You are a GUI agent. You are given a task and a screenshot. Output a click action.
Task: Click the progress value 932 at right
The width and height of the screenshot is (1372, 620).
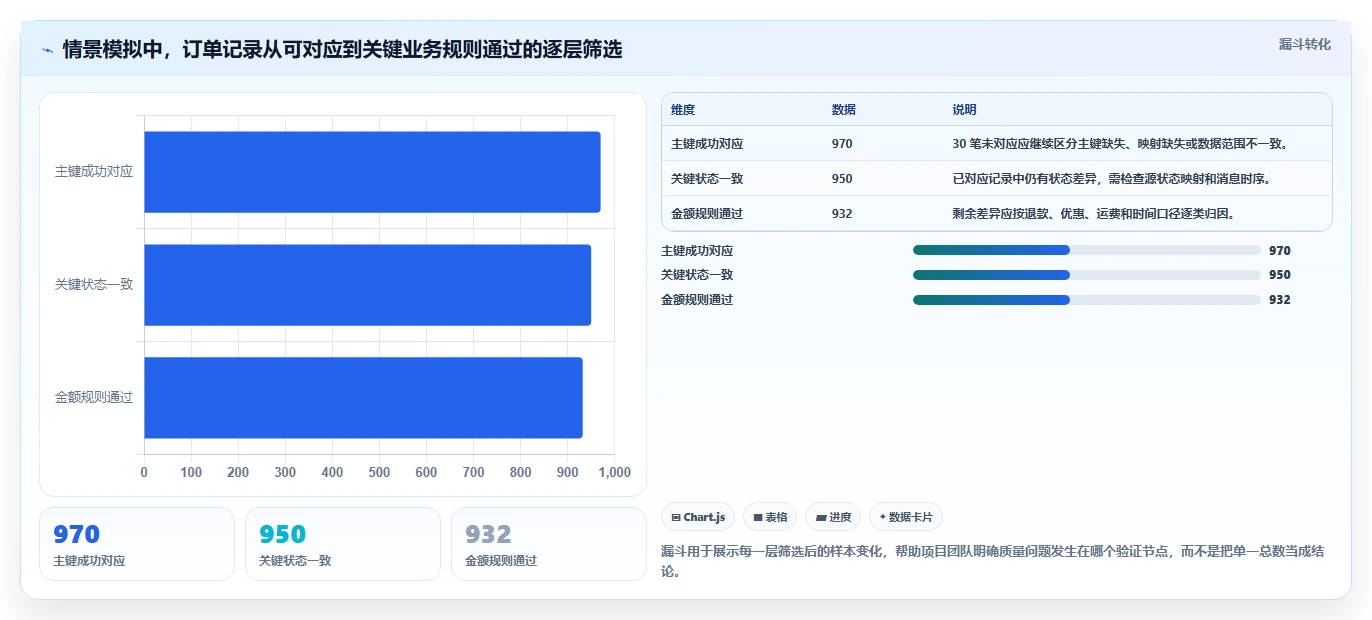[1280, 300]
